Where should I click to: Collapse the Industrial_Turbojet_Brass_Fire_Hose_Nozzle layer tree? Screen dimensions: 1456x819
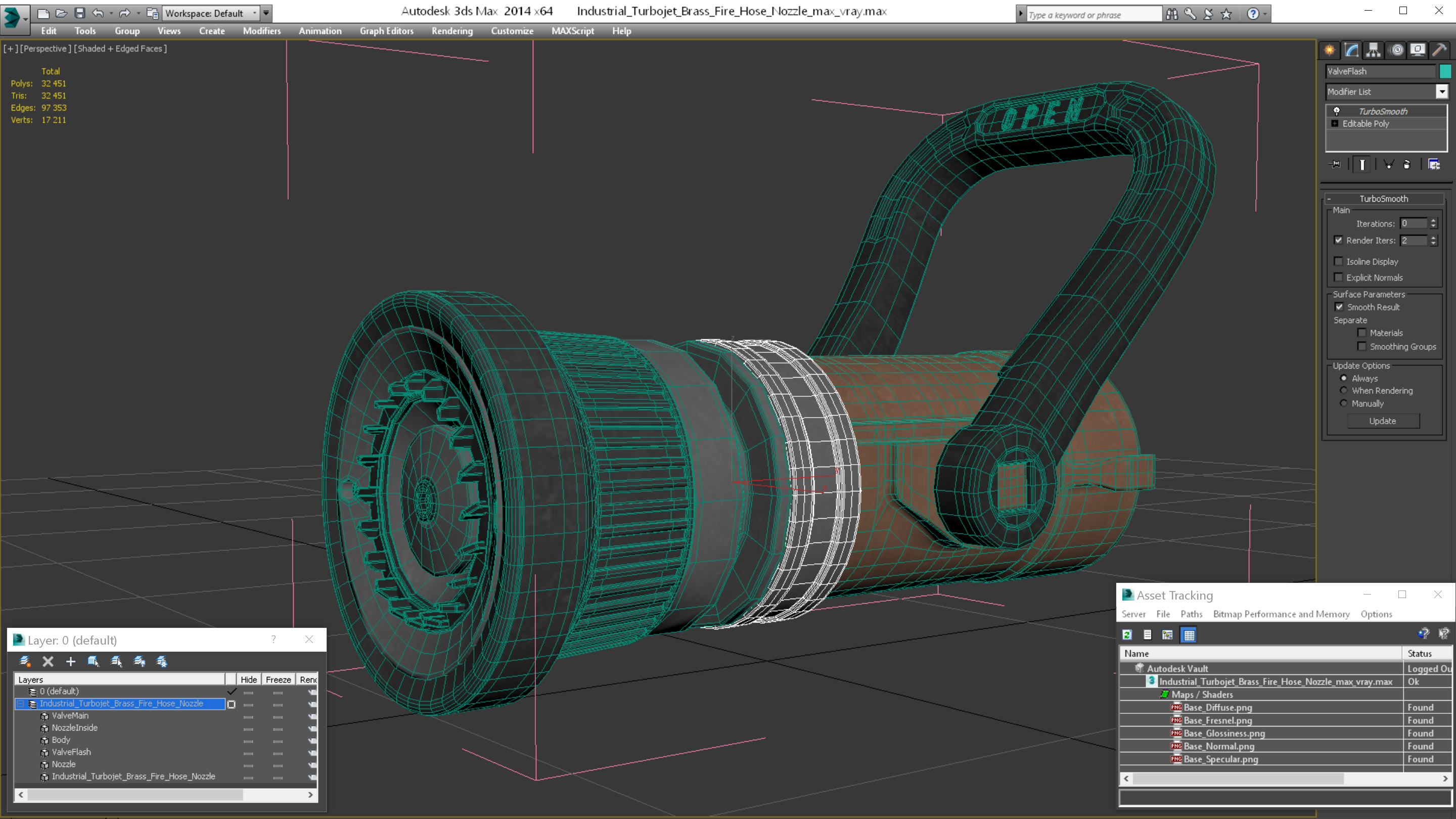(x=21, y=704)
